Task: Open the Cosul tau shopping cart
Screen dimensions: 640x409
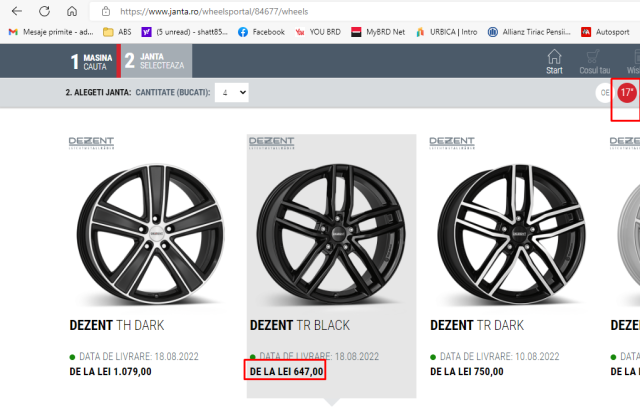Action: click(595, 61)
